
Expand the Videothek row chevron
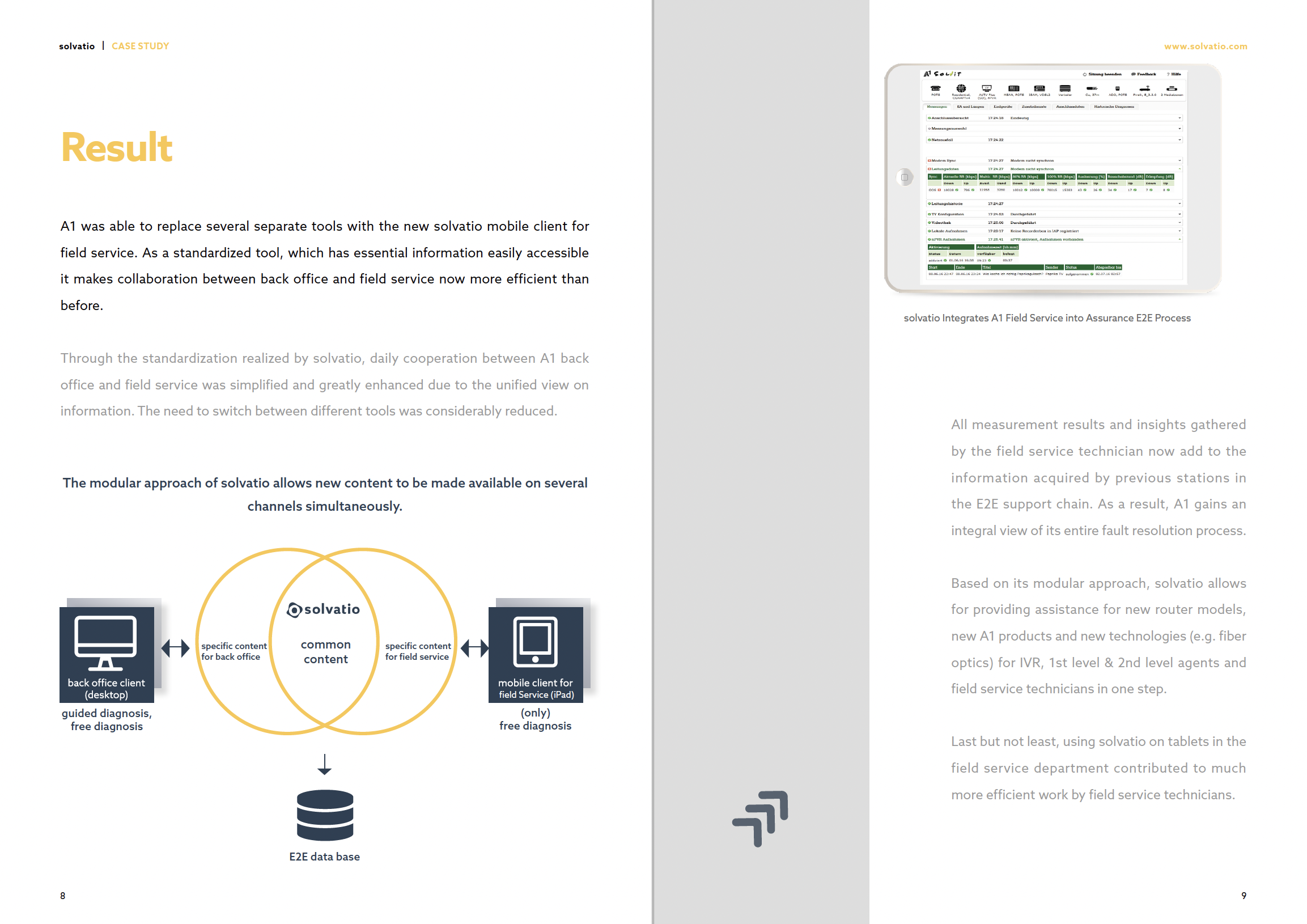tap(1179, 223)
